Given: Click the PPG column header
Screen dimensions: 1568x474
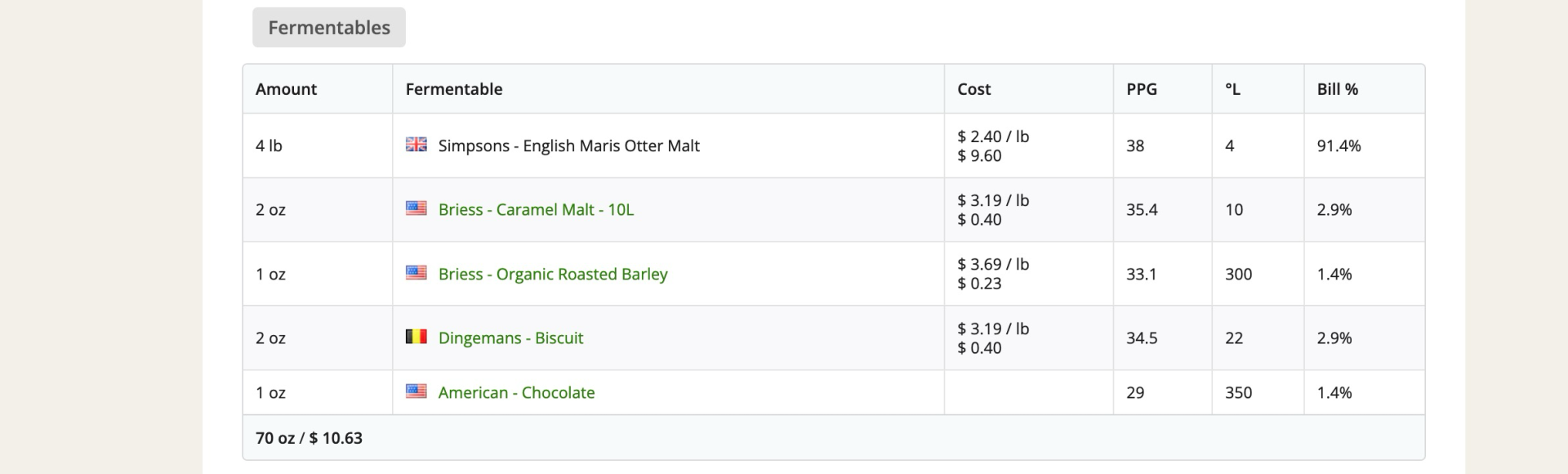Looking at the screenshot, I should point(1142,89).
